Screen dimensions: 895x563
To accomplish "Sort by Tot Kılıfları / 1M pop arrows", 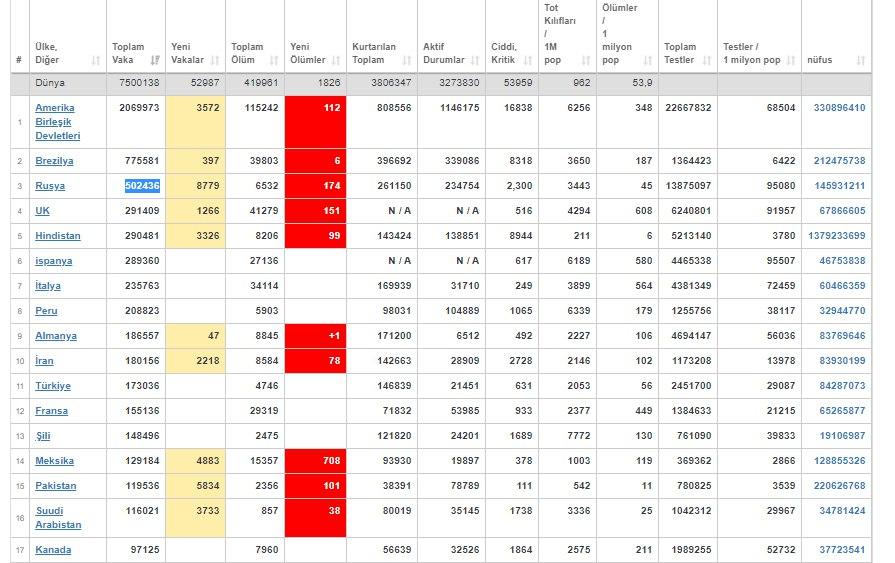I will tap(586, 60).
